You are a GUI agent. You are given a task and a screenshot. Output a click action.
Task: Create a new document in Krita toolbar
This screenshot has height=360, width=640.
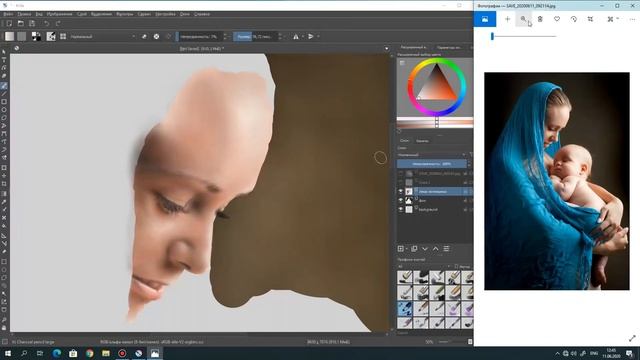click(9, 24)
